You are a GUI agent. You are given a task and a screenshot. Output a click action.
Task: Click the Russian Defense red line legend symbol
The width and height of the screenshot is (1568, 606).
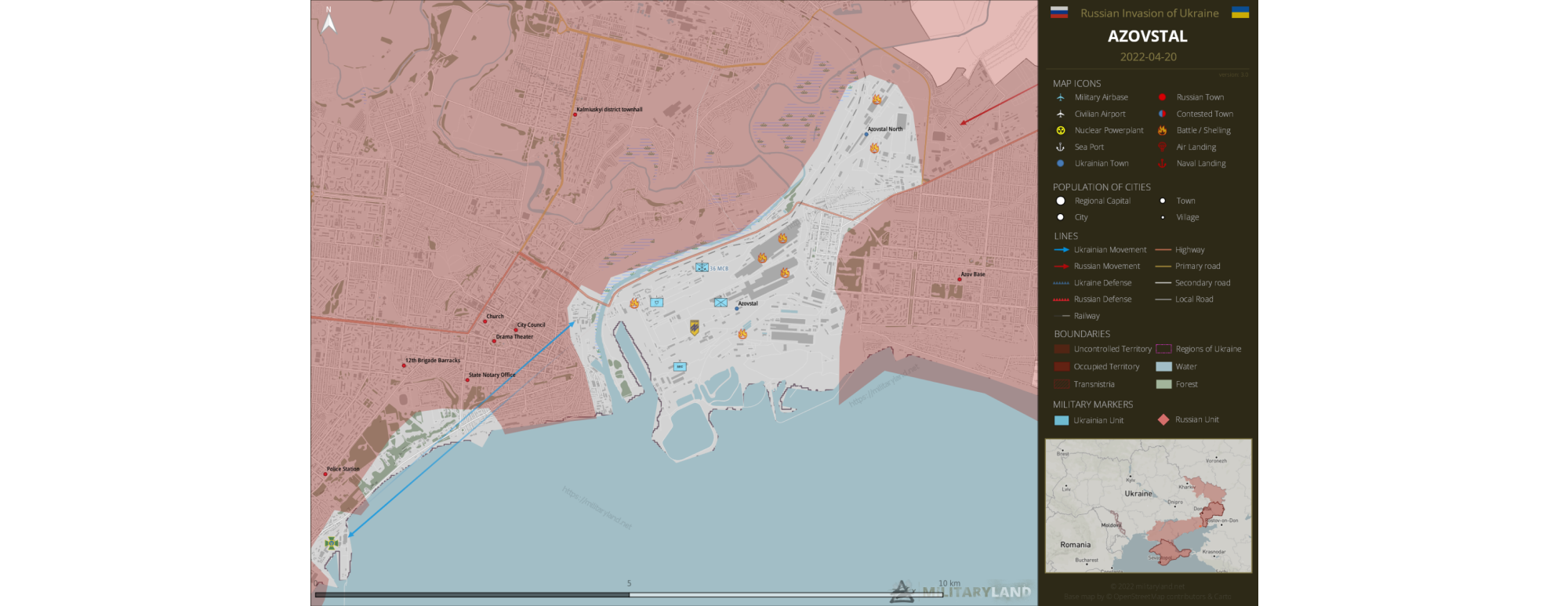click(1062, 299)
